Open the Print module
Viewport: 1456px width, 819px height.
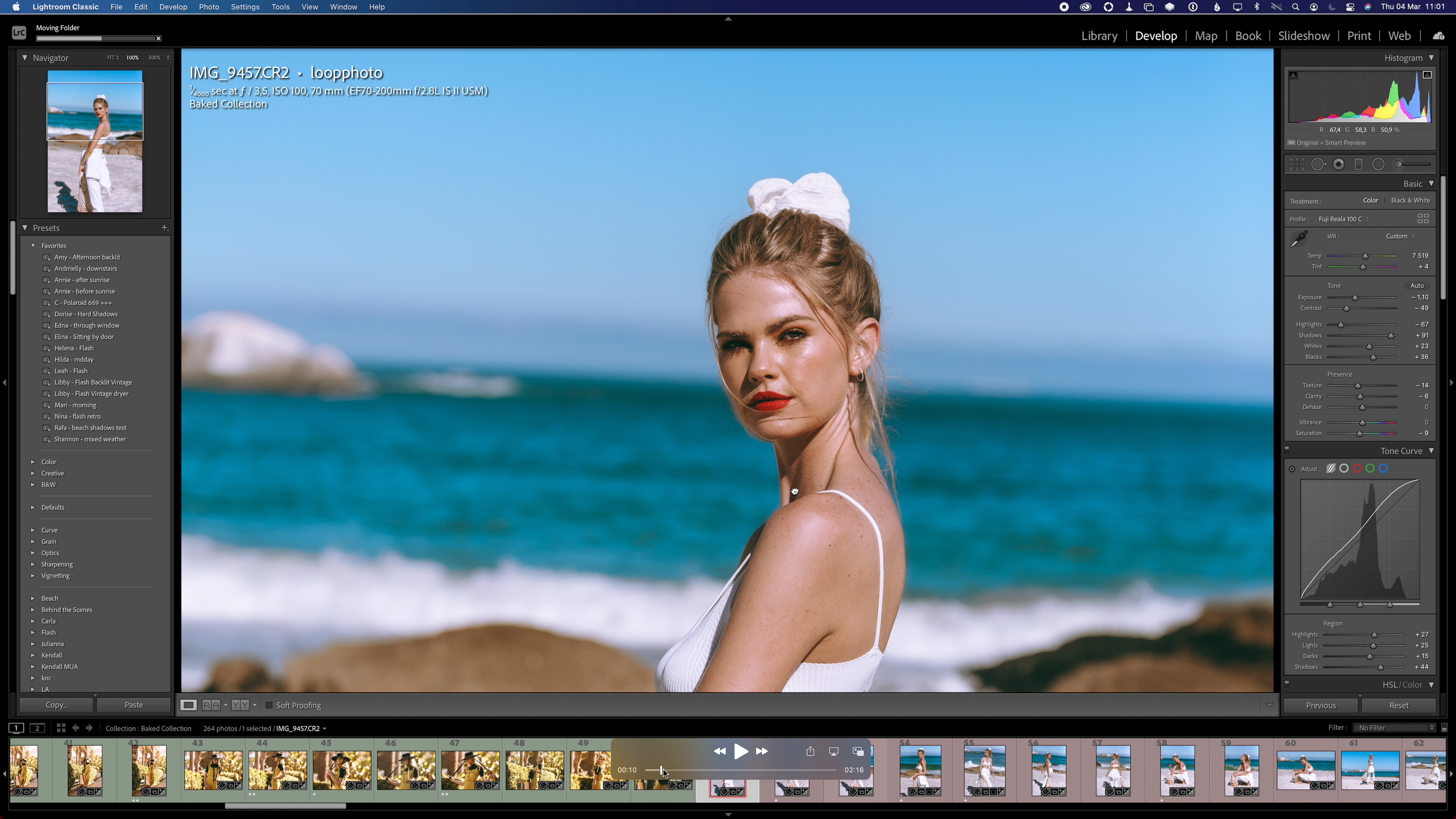pos(1359,36)
